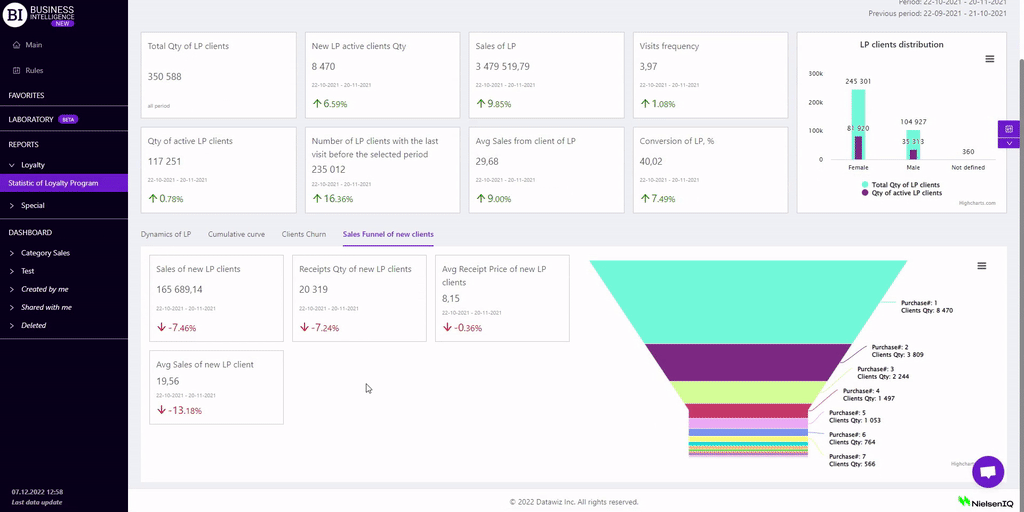
Task: Switch to the Dynamics of LP tab
Action: tap(165, 234)
